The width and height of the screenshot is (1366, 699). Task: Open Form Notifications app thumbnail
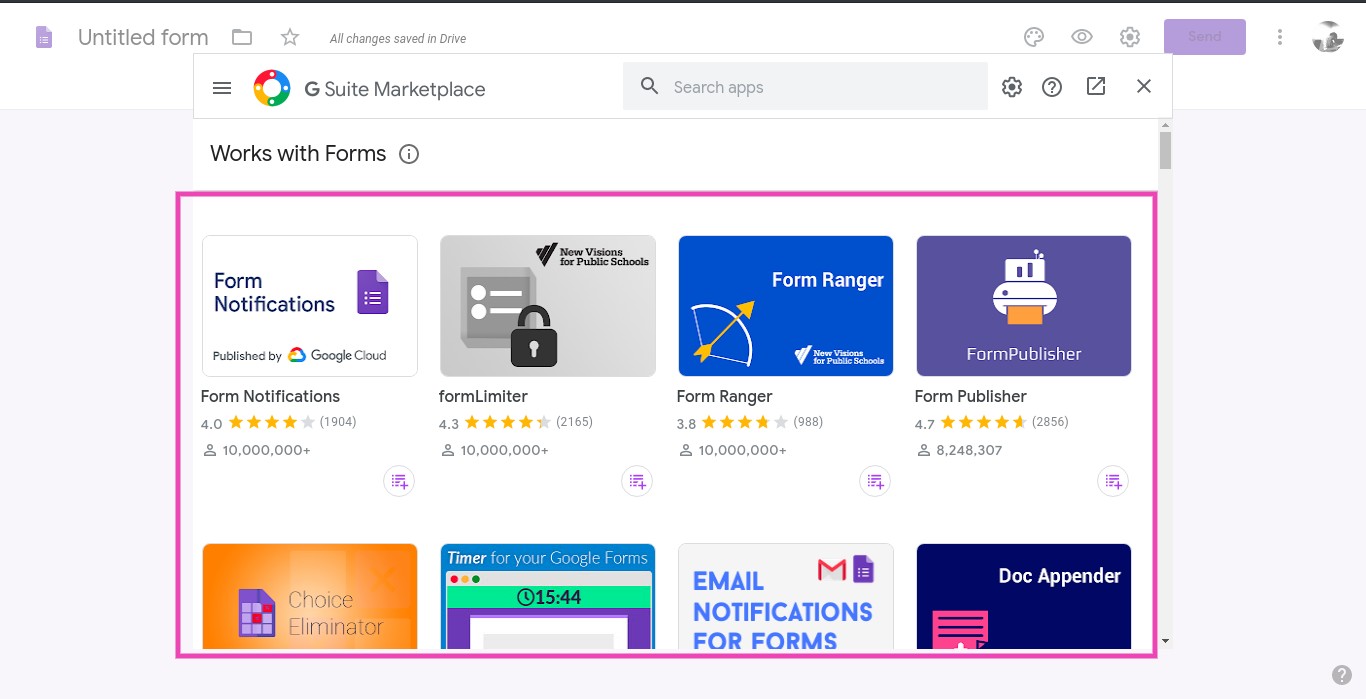(310, 306)
